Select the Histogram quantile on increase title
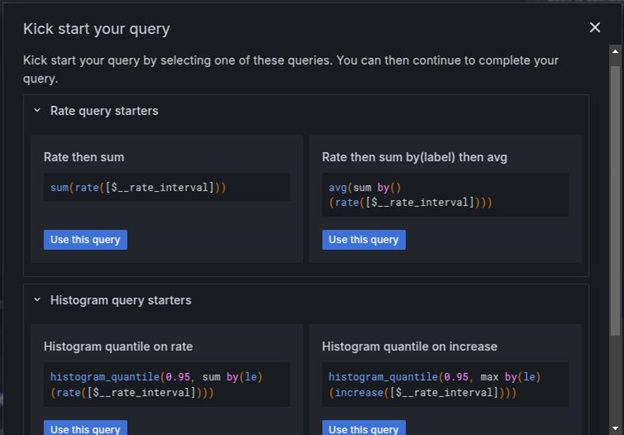This screenshot has height=435, width=624. coord(409,347)
